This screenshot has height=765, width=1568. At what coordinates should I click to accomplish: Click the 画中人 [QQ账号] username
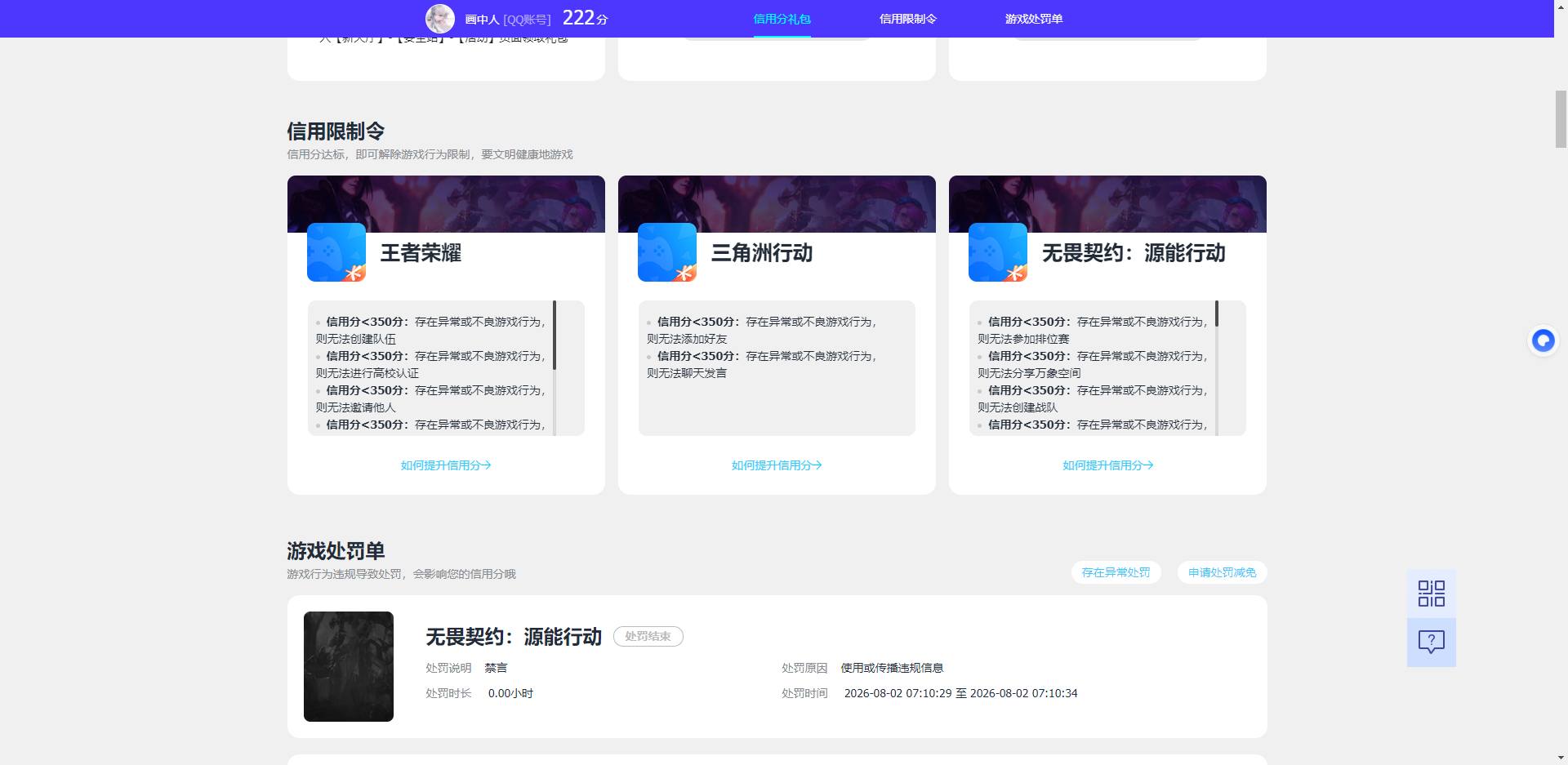[507, 20]
